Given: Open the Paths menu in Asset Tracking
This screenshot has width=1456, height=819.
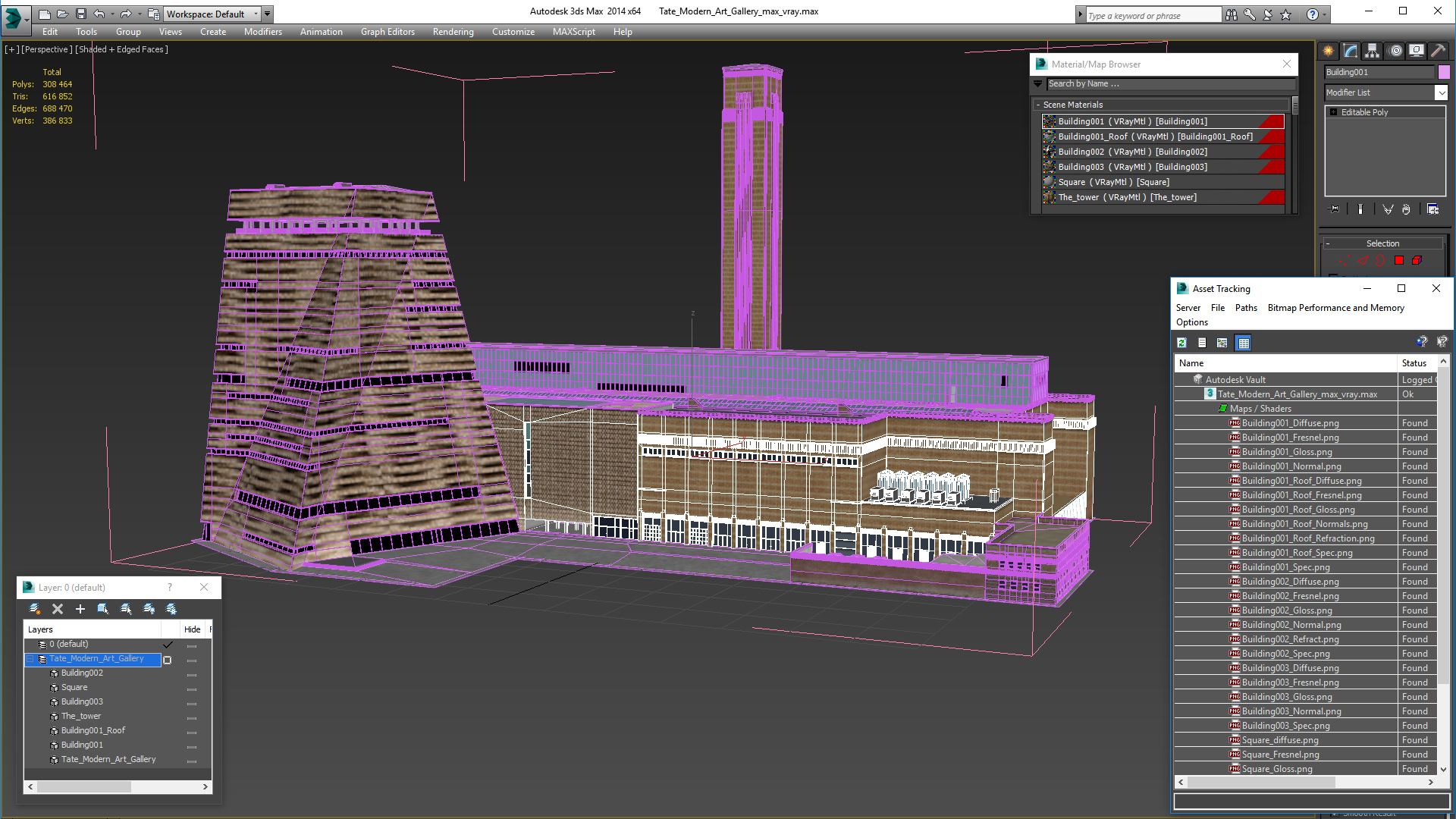Looking at the screenshot, I should (1245, 308).
